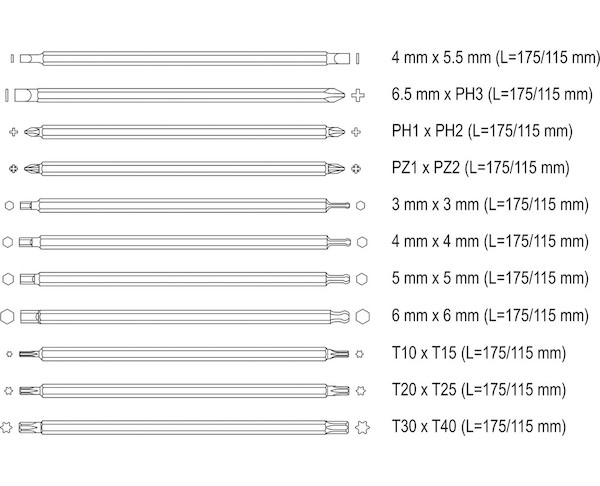Image resolution: width=600 pixels, height=486 pixels.
Task: Click the T20 x T25 label text
Action: 479,390
